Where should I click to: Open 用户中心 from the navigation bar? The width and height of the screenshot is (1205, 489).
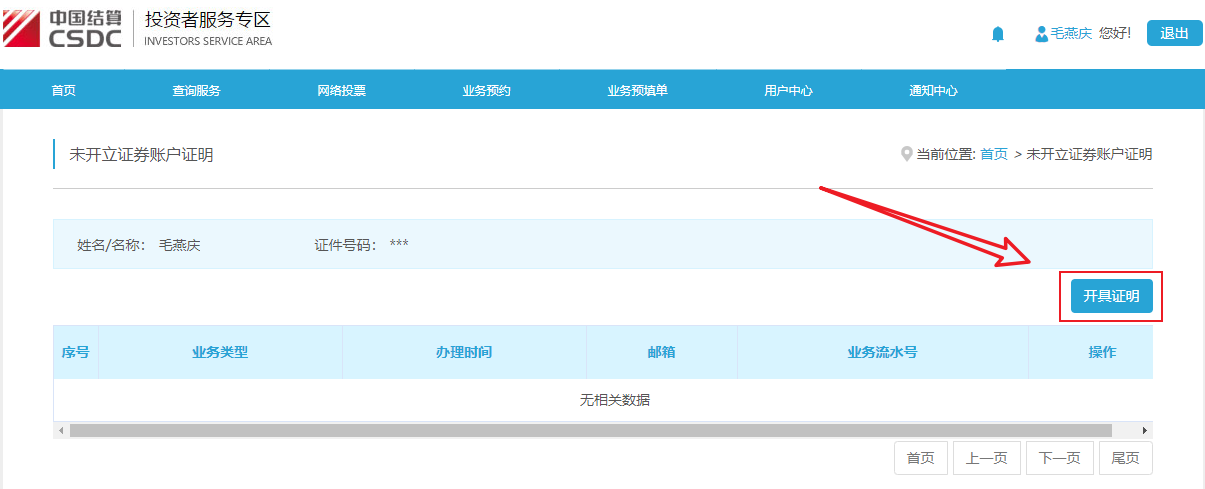pos(788,91)
